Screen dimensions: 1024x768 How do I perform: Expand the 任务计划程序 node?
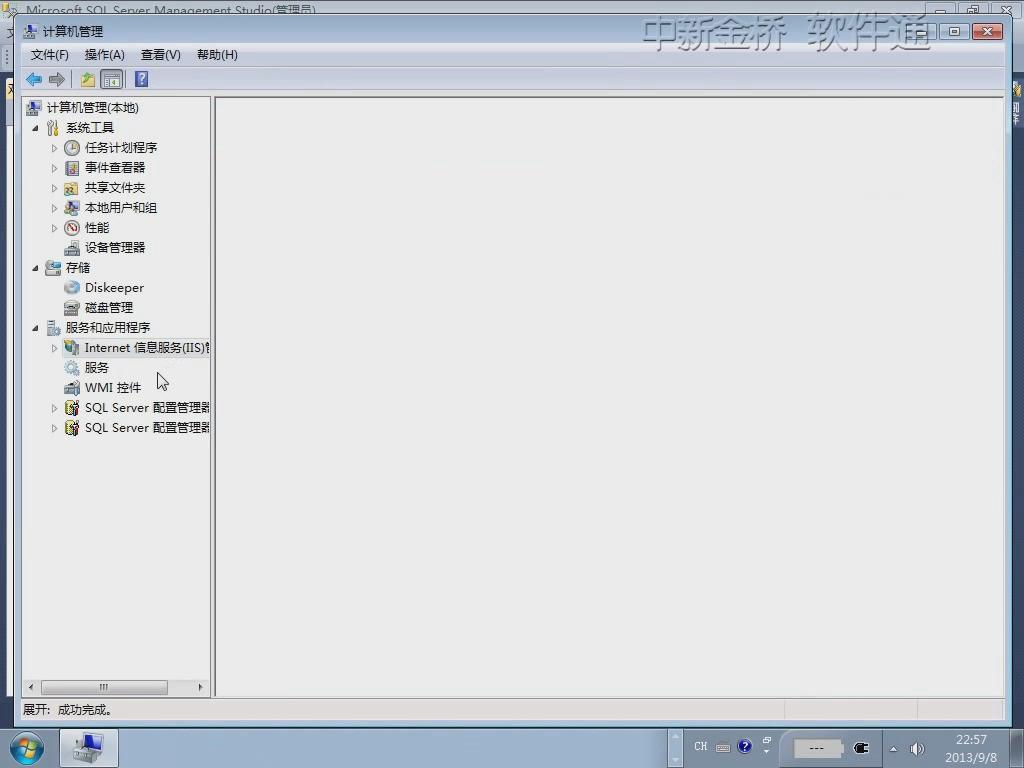(x=54, y=148)
